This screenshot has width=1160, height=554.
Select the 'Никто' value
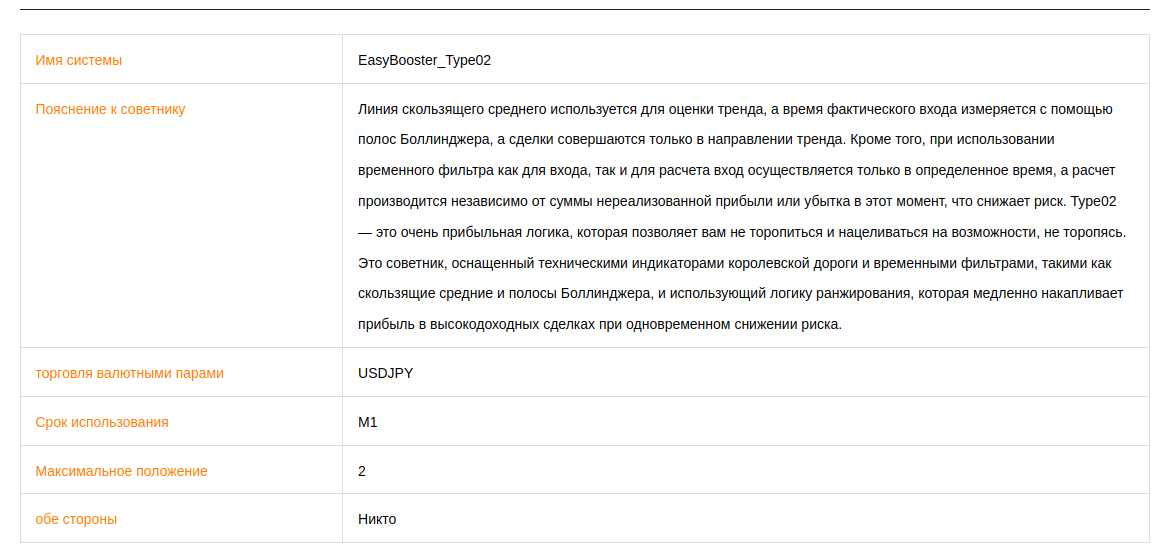377,519
